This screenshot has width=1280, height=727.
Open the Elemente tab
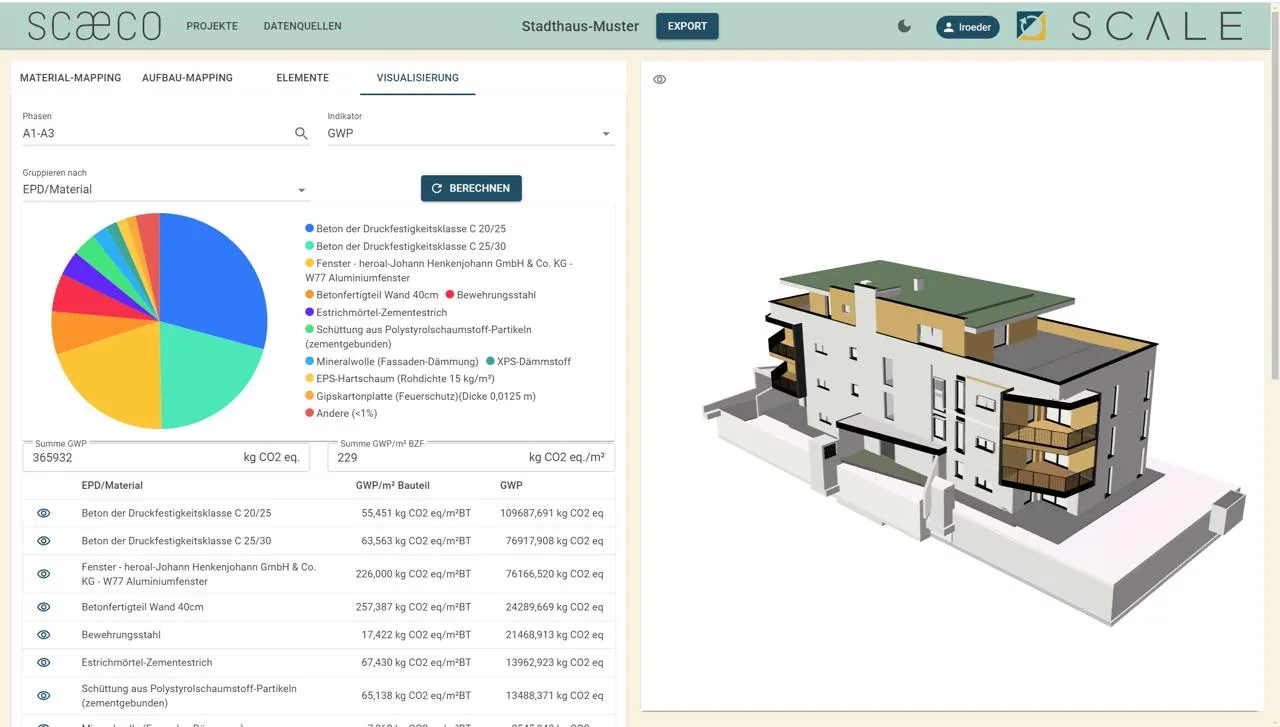(302, 78)
